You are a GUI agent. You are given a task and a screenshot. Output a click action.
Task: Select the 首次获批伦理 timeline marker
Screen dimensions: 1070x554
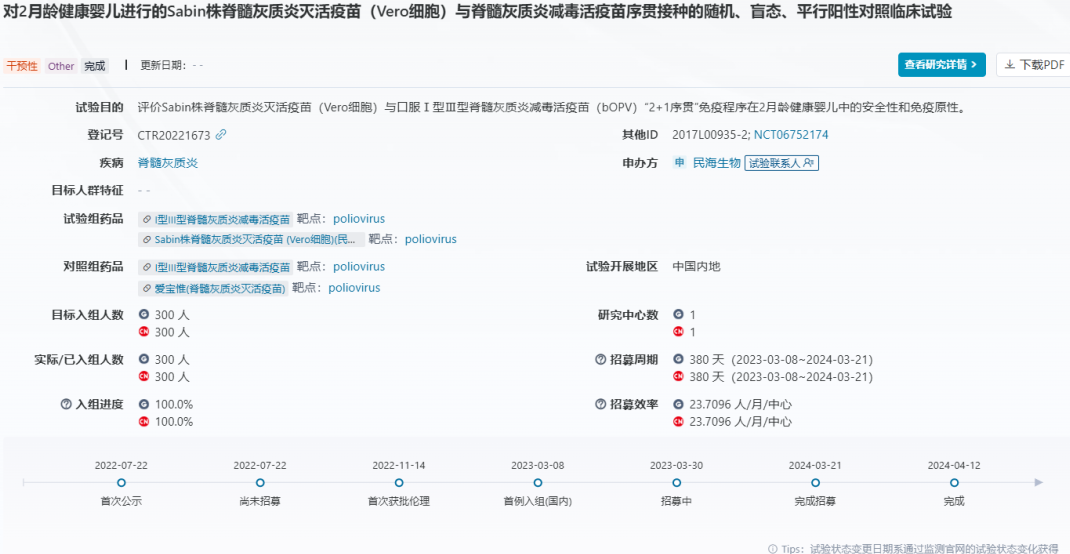(x=399, y=482)
